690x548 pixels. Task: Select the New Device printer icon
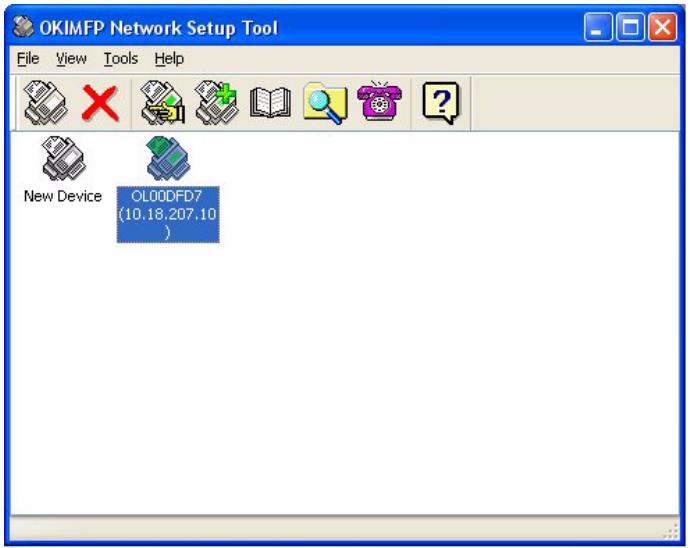(x=63, y=158)
